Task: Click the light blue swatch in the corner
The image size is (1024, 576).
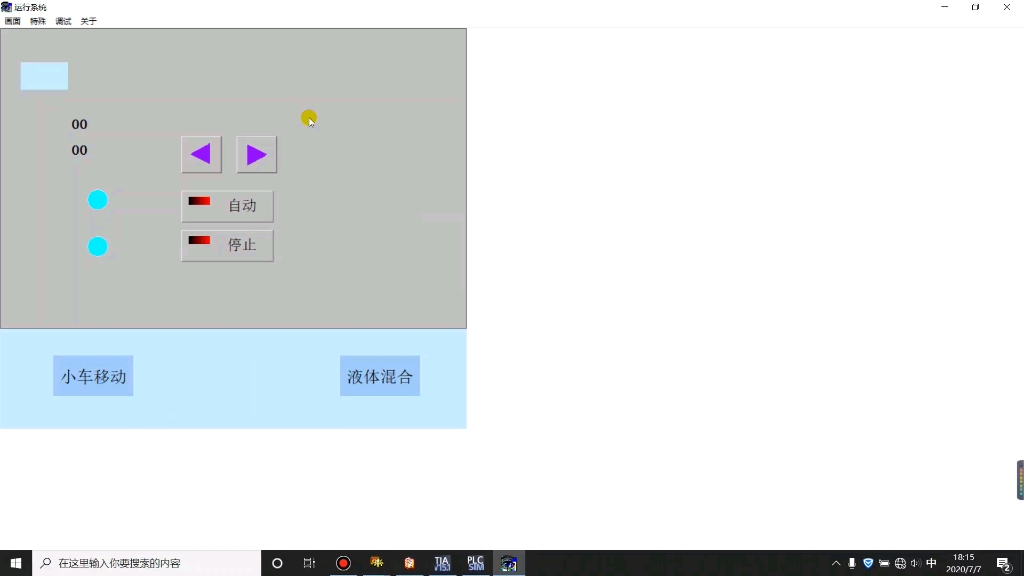Action: tap(44, 75)
